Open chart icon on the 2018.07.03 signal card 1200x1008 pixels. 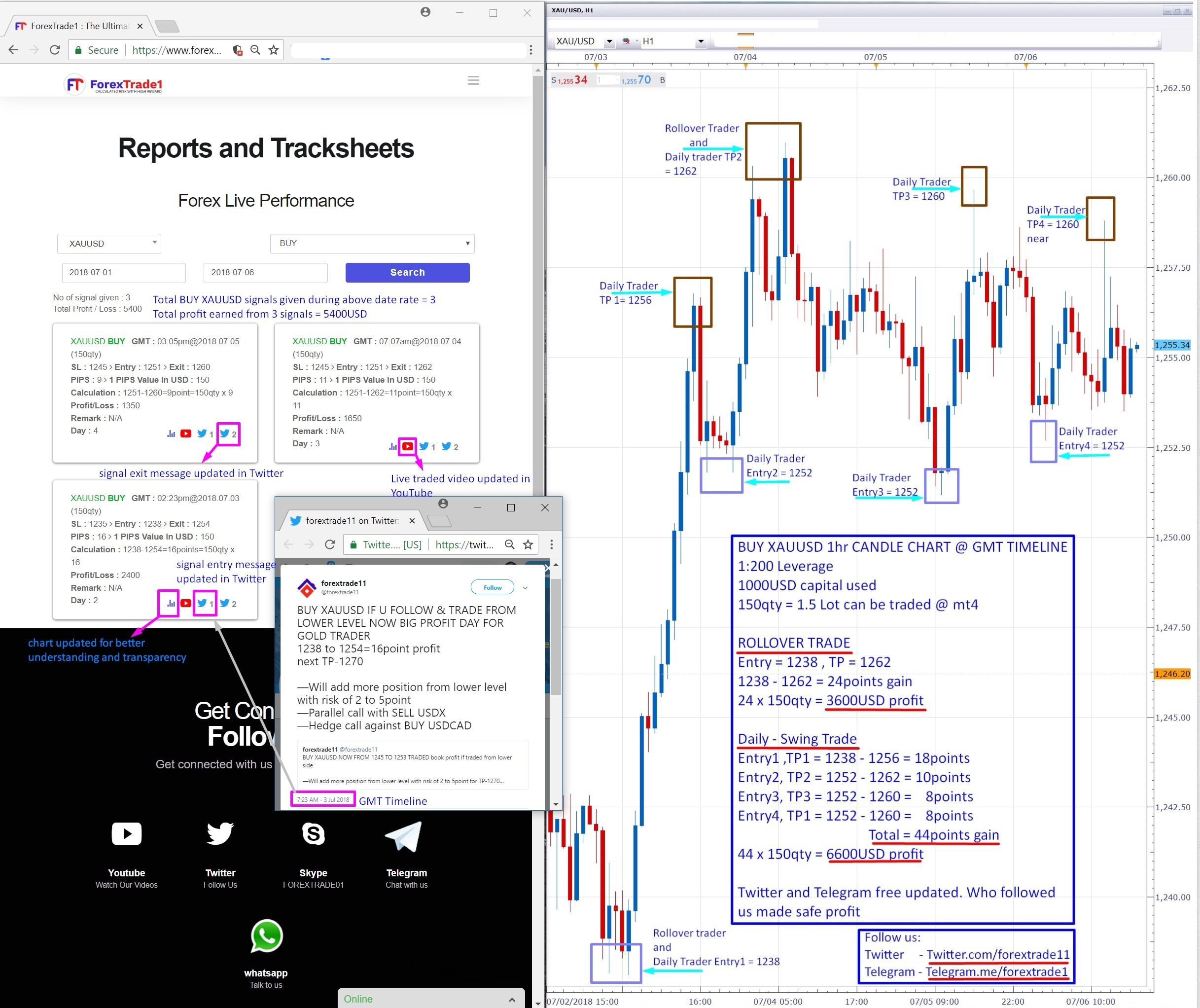click(171, 603)
